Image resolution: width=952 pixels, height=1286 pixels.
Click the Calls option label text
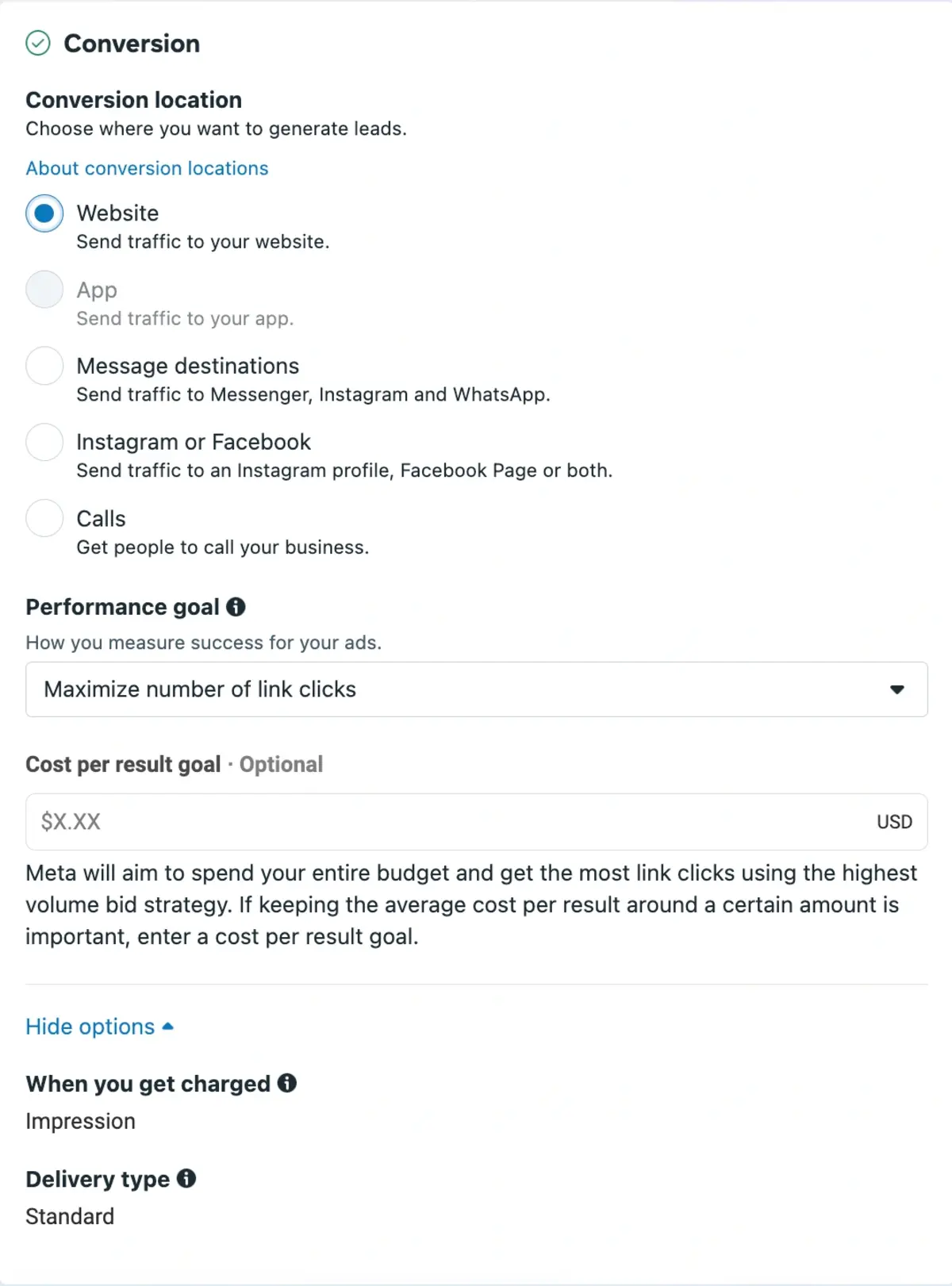coord(101,519)
